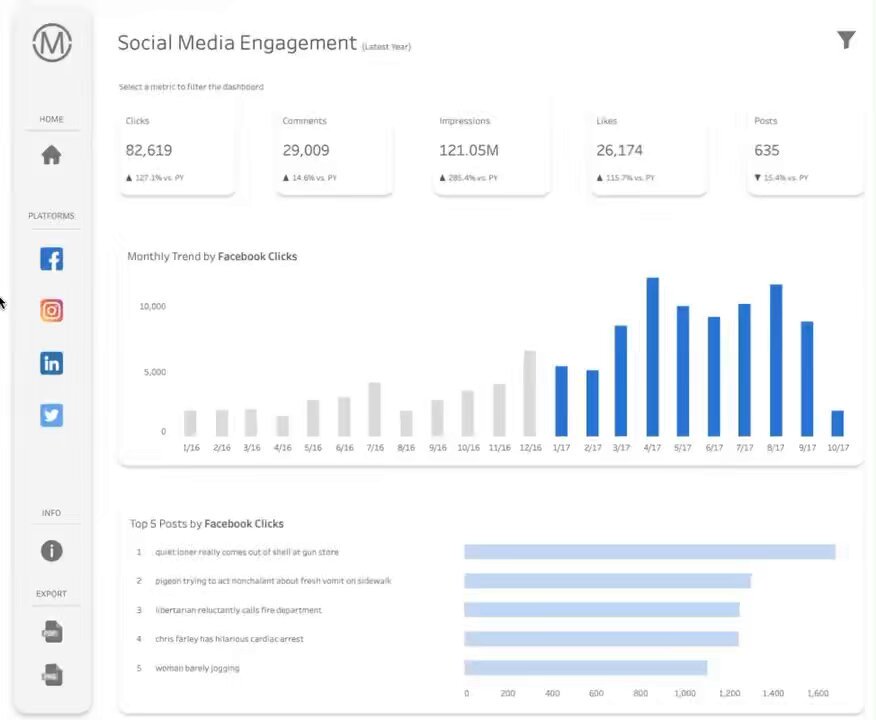Go to the Home icon
876x720 pixels.
point(51,155)
